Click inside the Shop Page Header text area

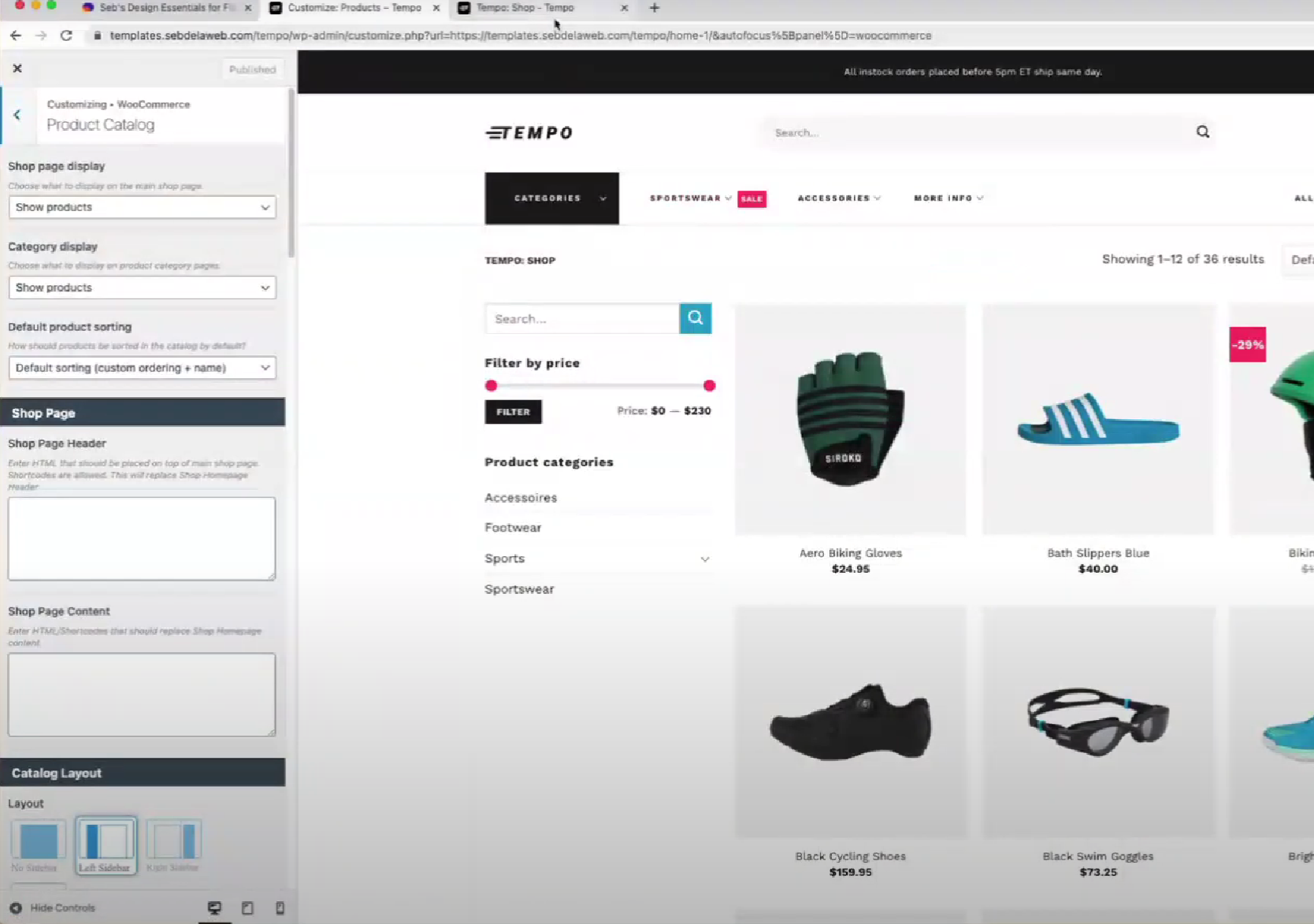click(x=141, y=538)
